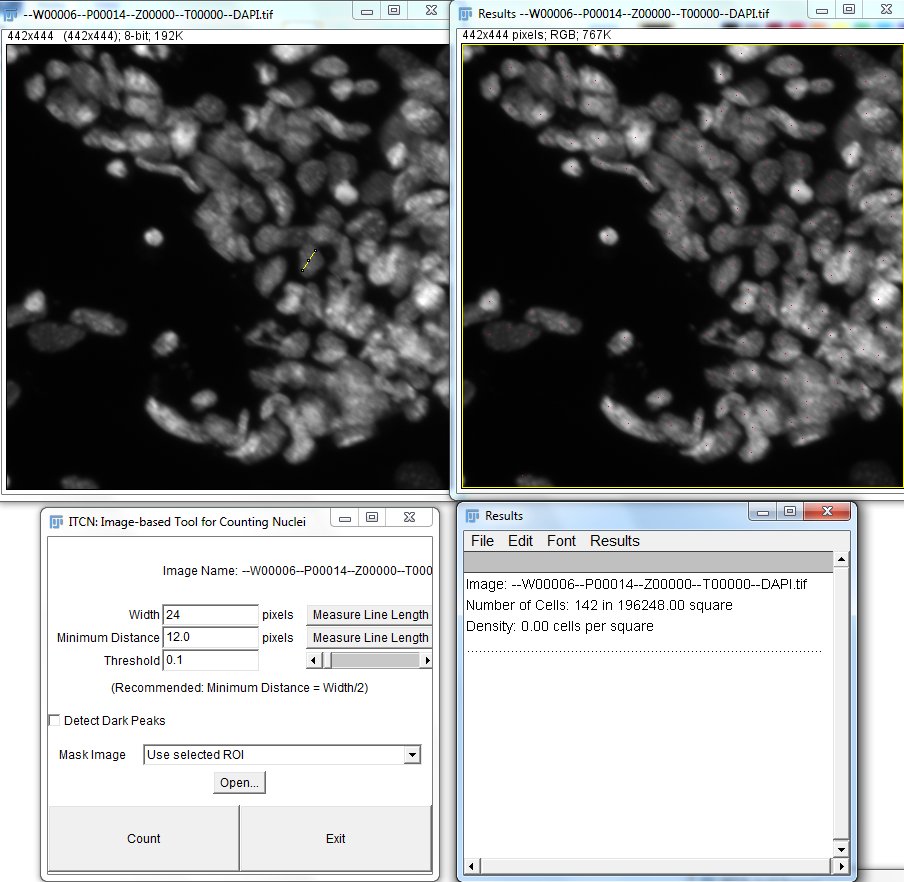Viewport: 904px width, 882px height.
Task: Open the Mask Image dropdown
Action: [411, 755]
